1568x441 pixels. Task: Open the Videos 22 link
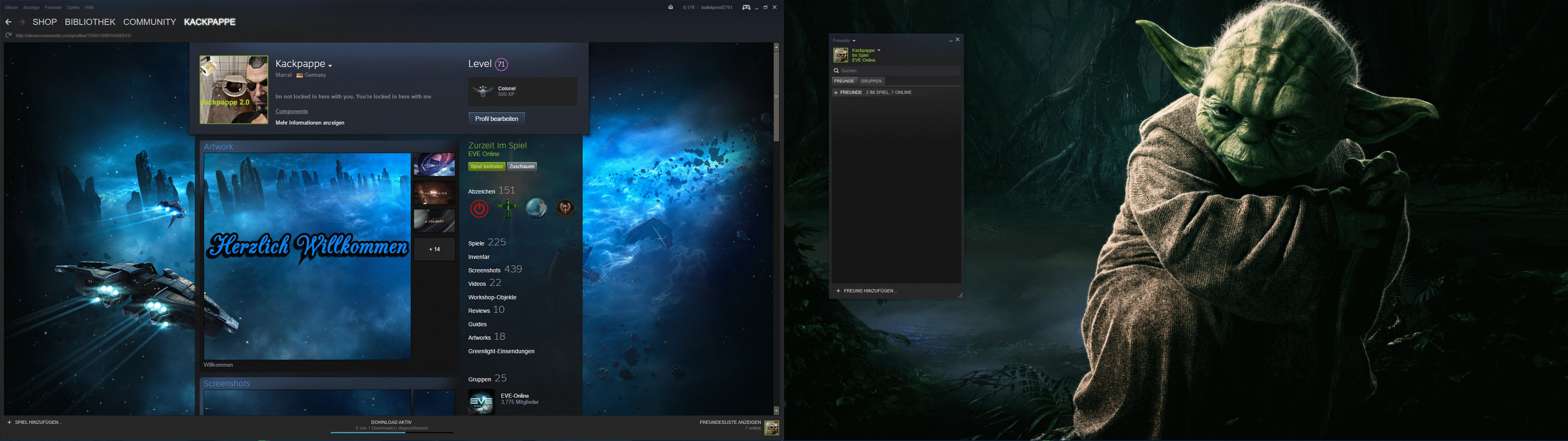coord(485,283)
